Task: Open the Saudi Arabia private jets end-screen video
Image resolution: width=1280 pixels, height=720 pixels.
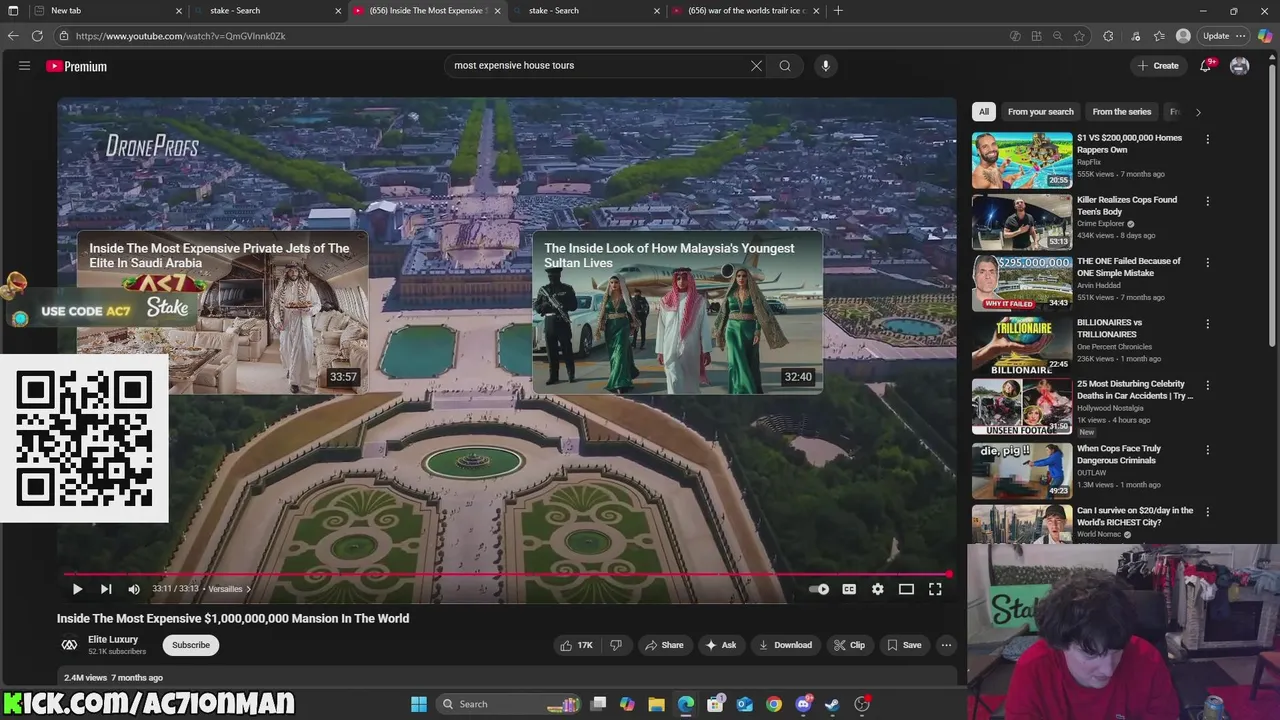Action: click(x=222, y=313)
